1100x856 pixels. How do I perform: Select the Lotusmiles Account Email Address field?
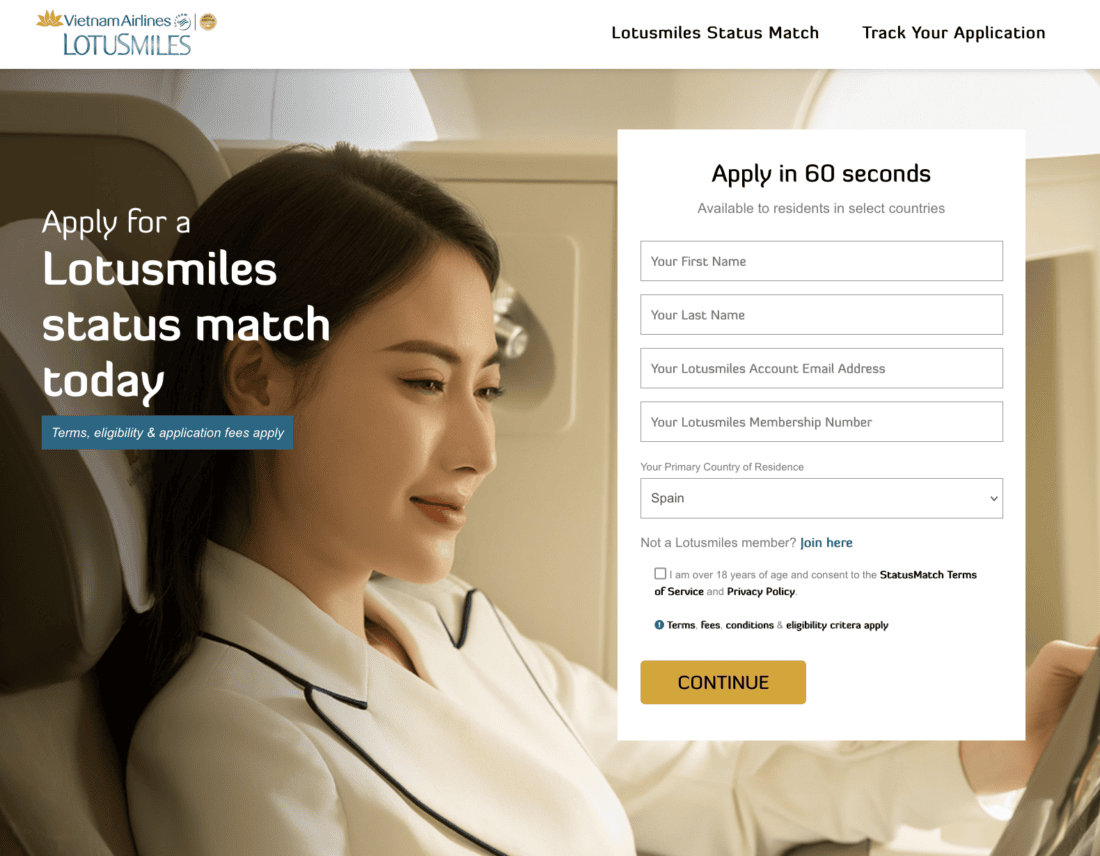click(821, 368)
